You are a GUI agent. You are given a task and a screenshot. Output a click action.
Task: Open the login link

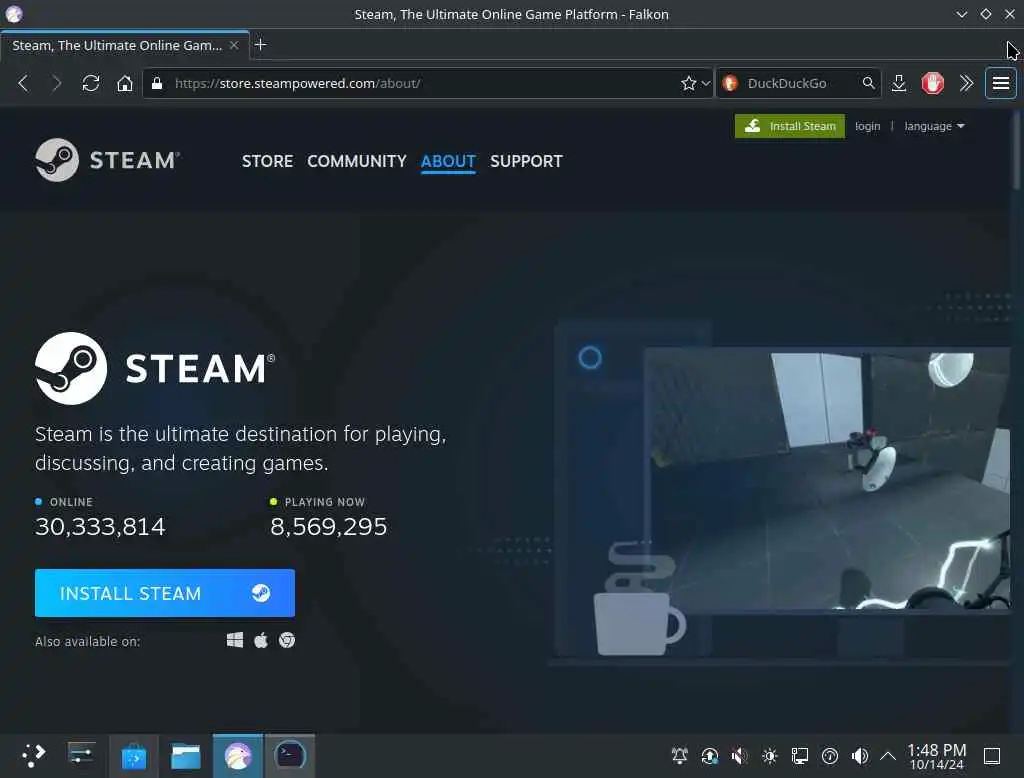(867, 126)
